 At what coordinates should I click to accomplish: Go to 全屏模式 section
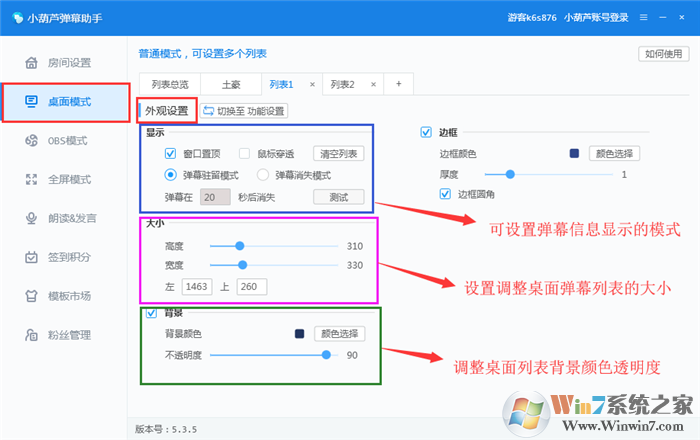[x=65, y=179]
